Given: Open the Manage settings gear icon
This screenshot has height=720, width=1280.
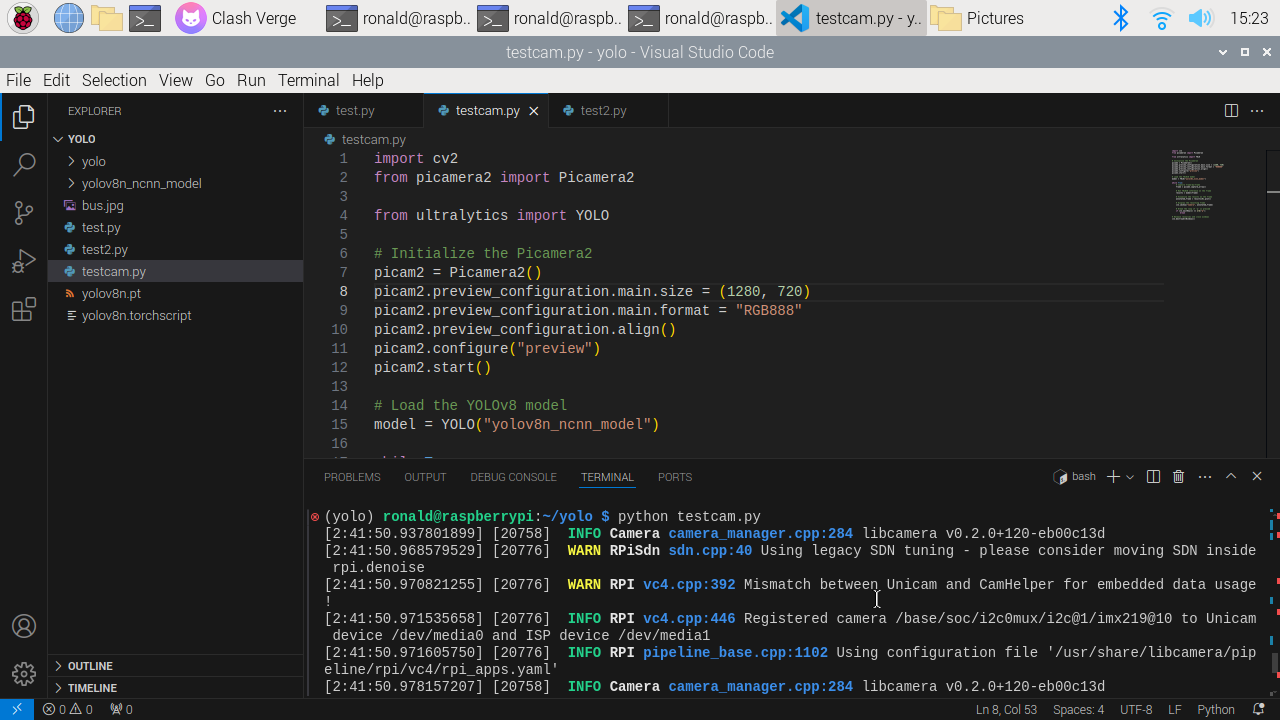Looking at the screenshot, I should [x=24, y=673].
